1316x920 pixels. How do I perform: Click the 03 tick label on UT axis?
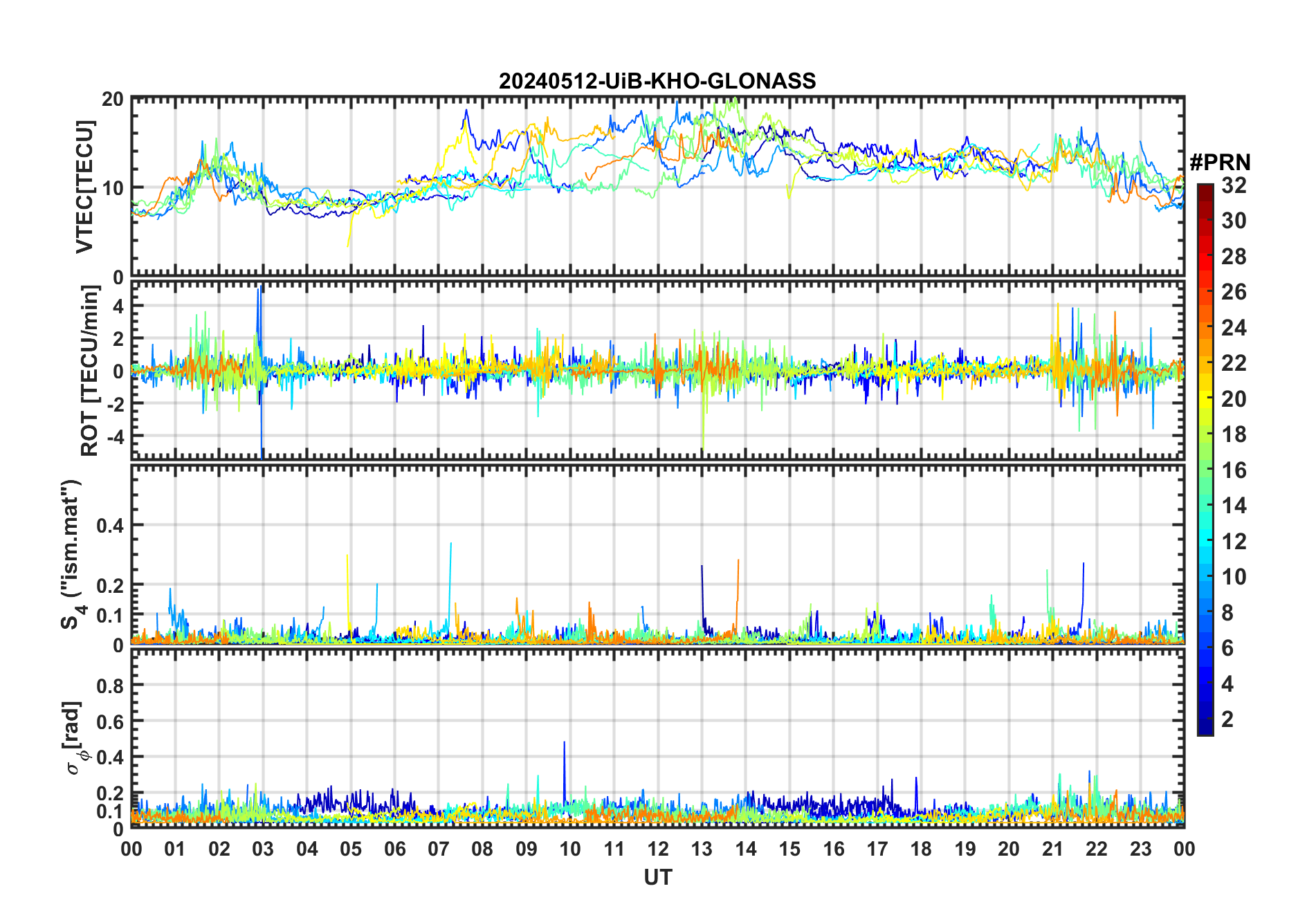click(x=263, y=849)
